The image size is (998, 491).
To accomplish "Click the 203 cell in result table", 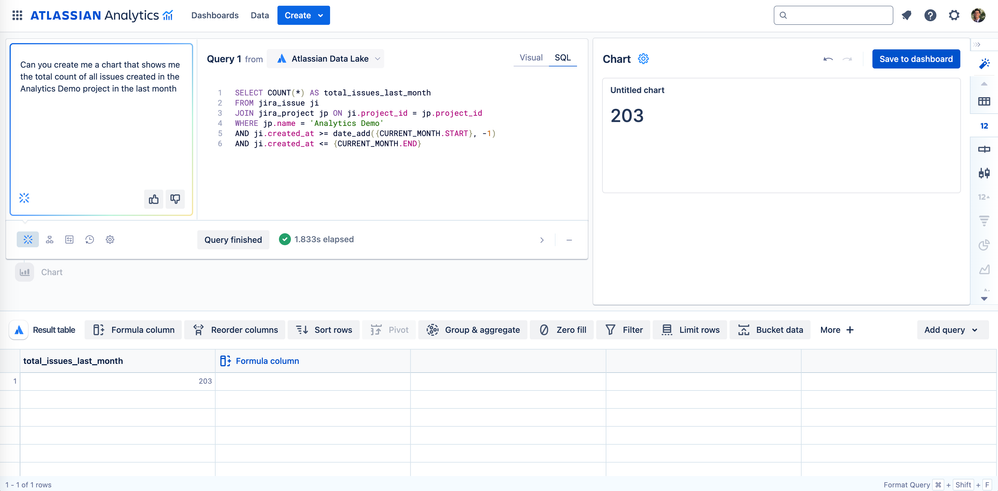I will (118, 381).
